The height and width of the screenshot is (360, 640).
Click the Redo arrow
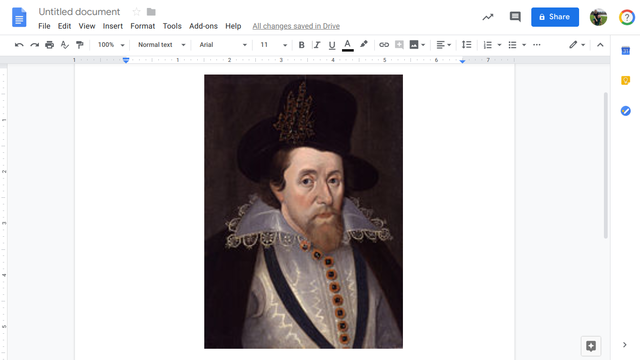pyautogui.click(x=34, y=45)
